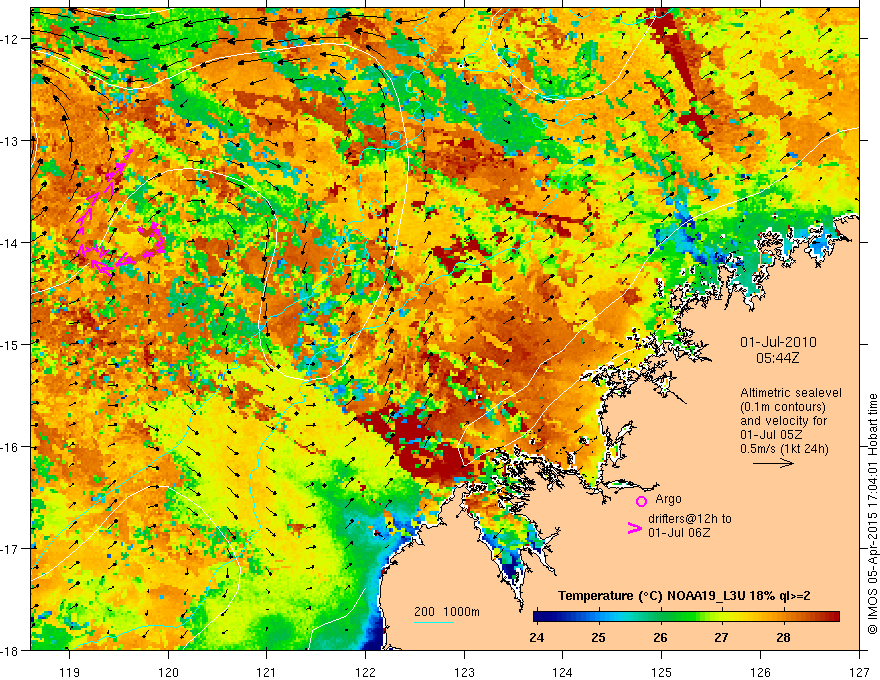Click the longitude axis label '123'
This screenshot has width=880, height=680.
(x=464, y=672)
